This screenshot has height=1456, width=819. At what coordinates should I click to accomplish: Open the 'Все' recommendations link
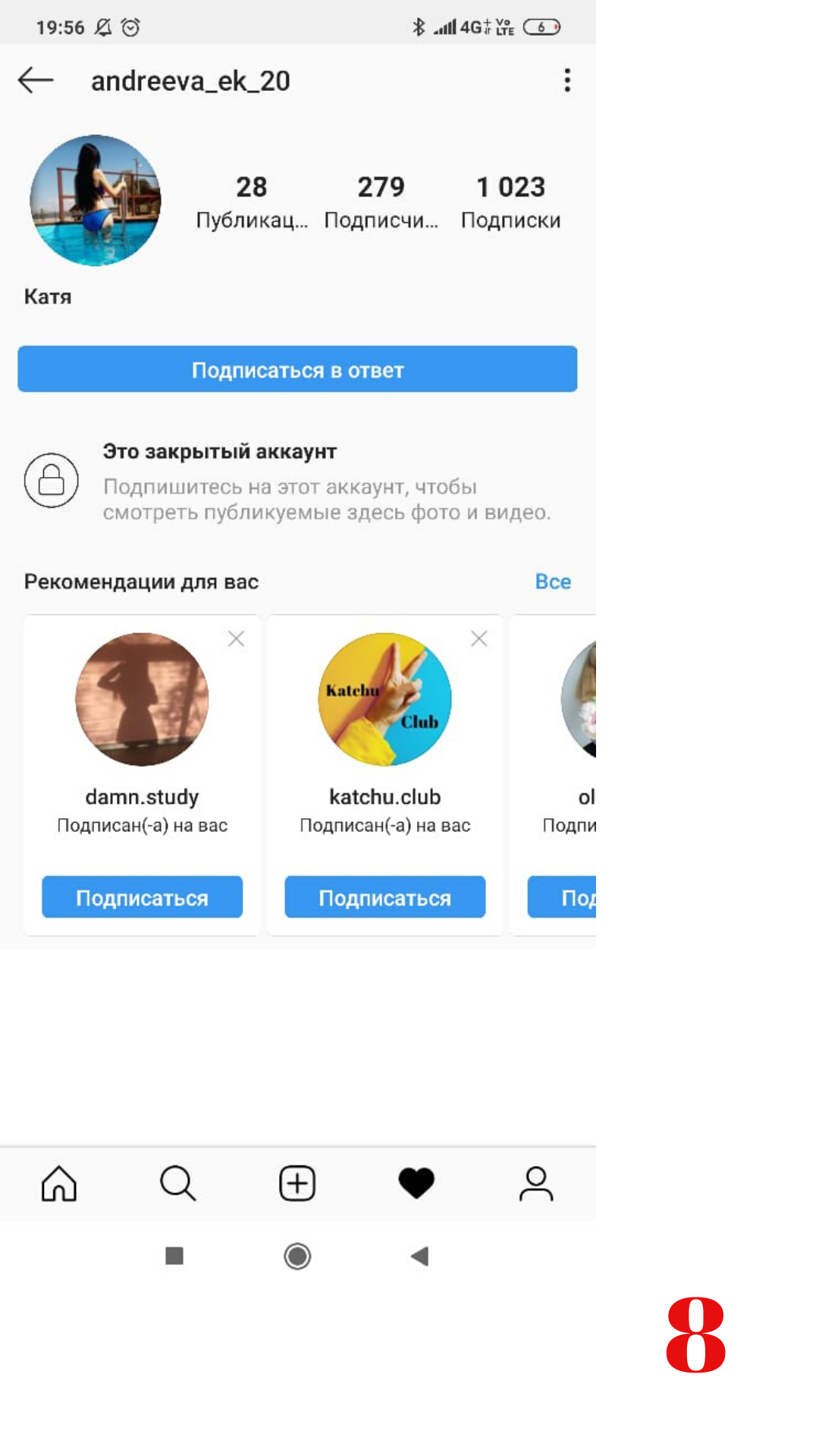pos(553,582)
